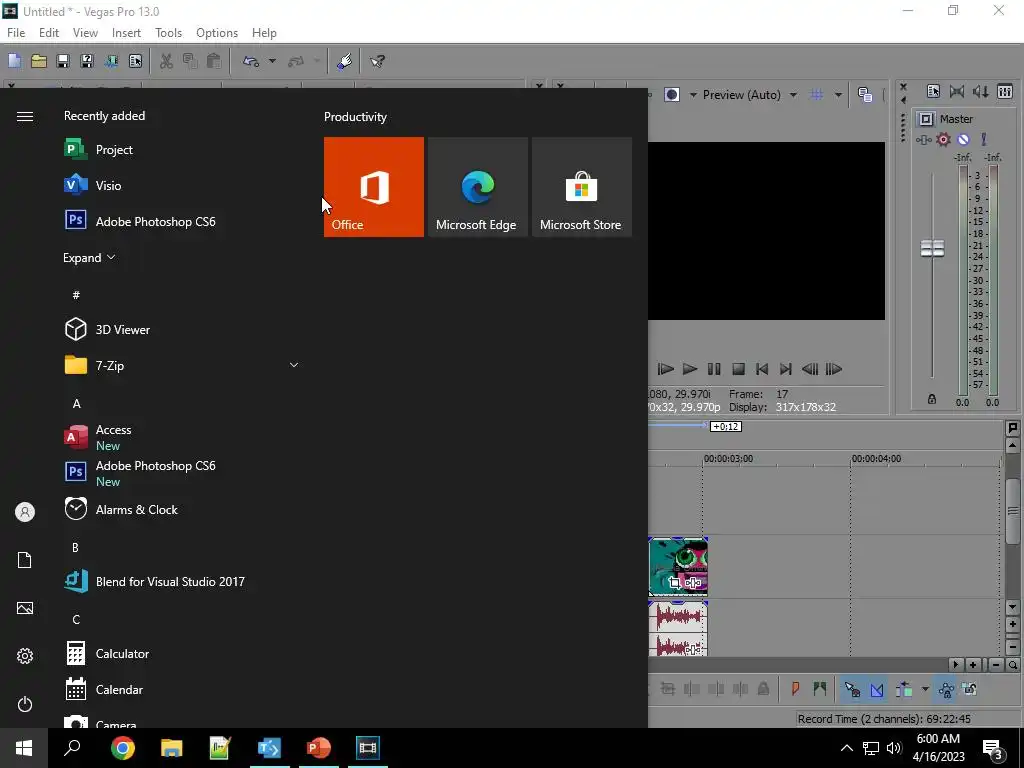
Task: Pause the preview playback
Action: point(714,369)
